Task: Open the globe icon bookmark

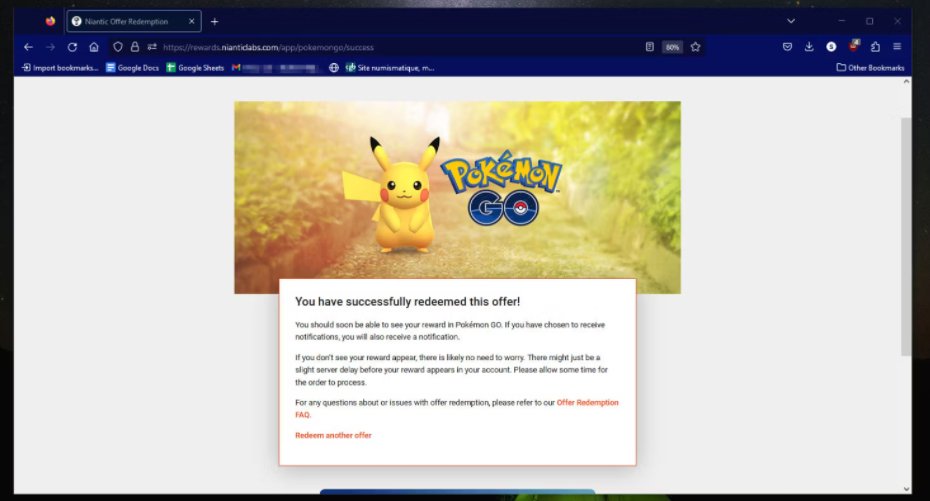Action: [334, 68]
